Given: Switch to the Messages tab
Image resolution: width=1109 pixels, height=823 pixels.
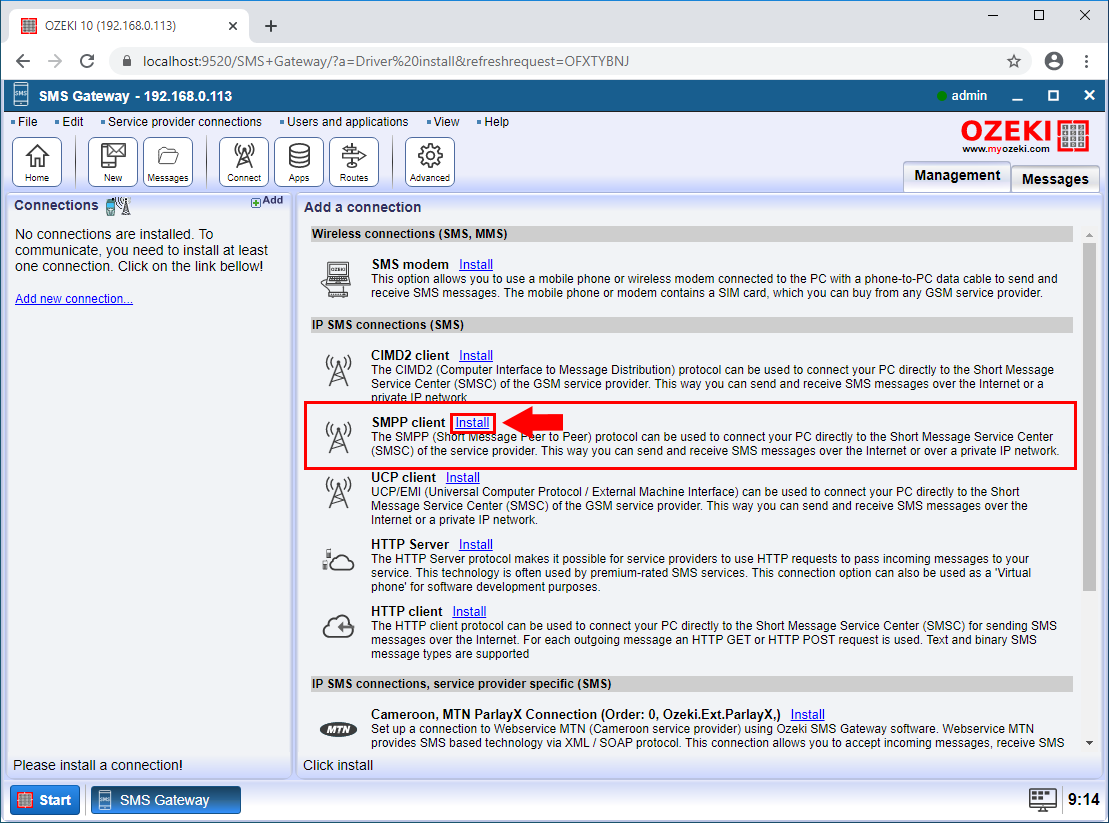Looking at the screenshot, I should pyautogui.click(x=1054, y=179).
